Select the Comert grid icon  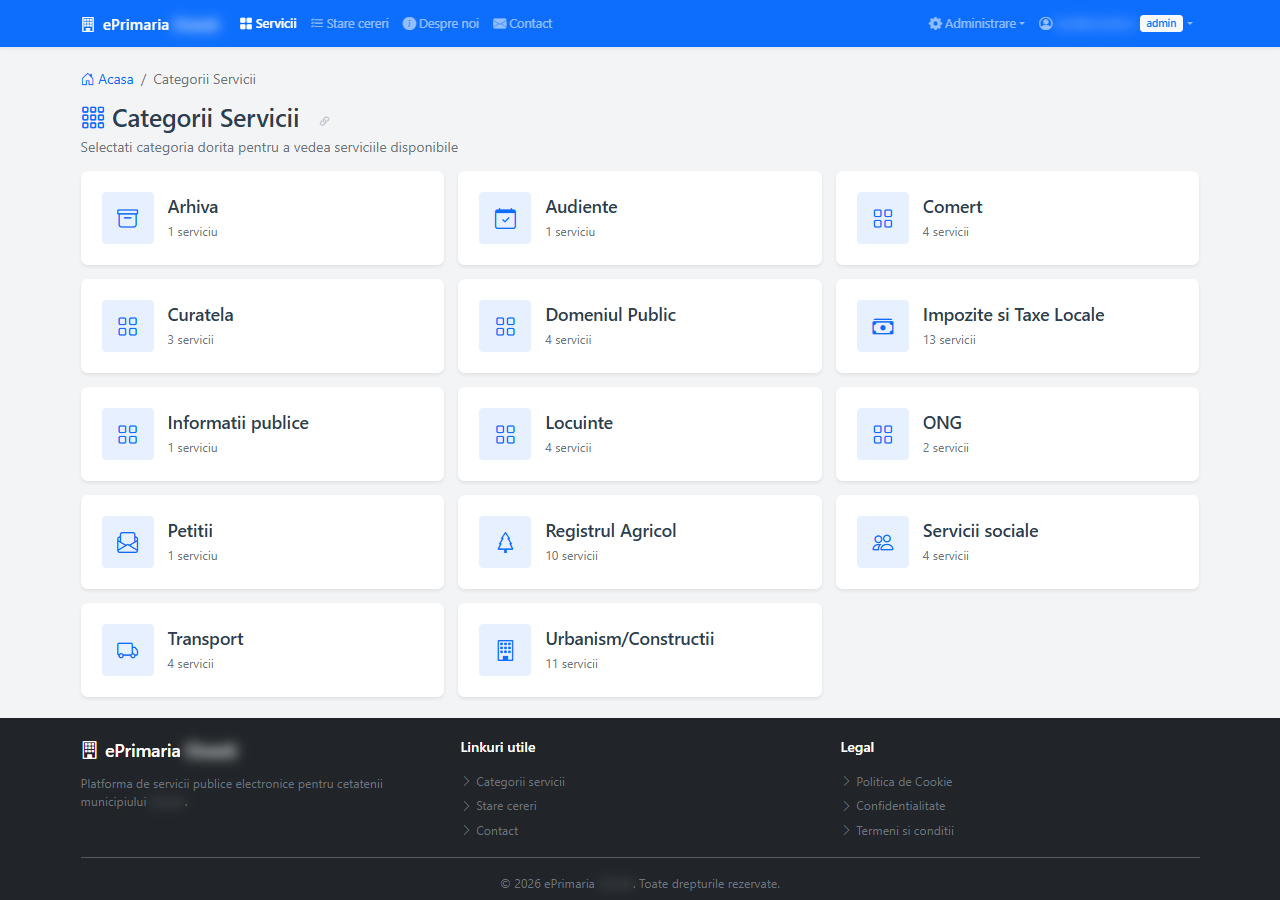pyautogui.click(x=883, y=218)
